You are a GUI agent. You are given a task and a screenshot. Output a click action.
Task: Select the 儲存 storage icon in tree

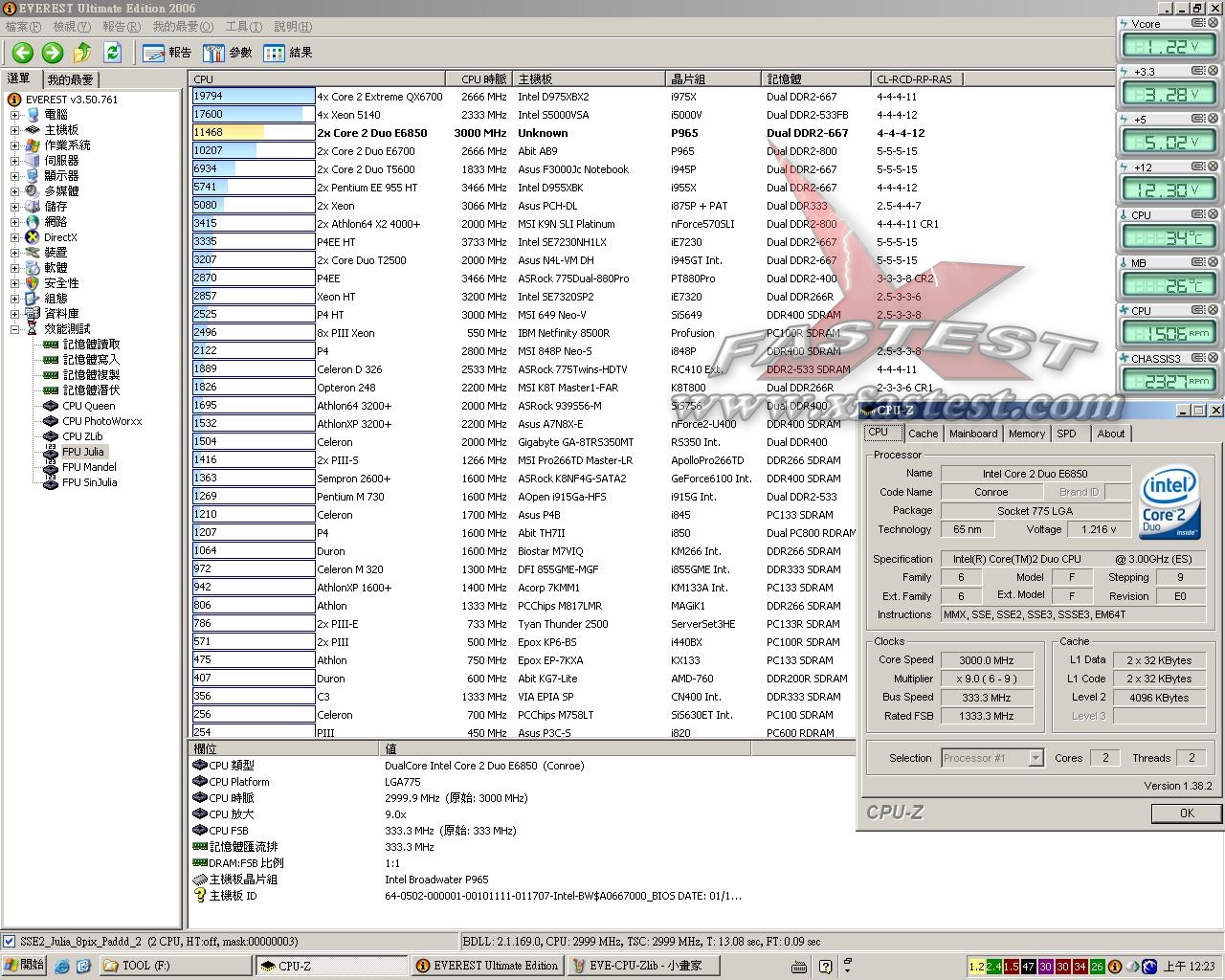click(x=33, y=207)
